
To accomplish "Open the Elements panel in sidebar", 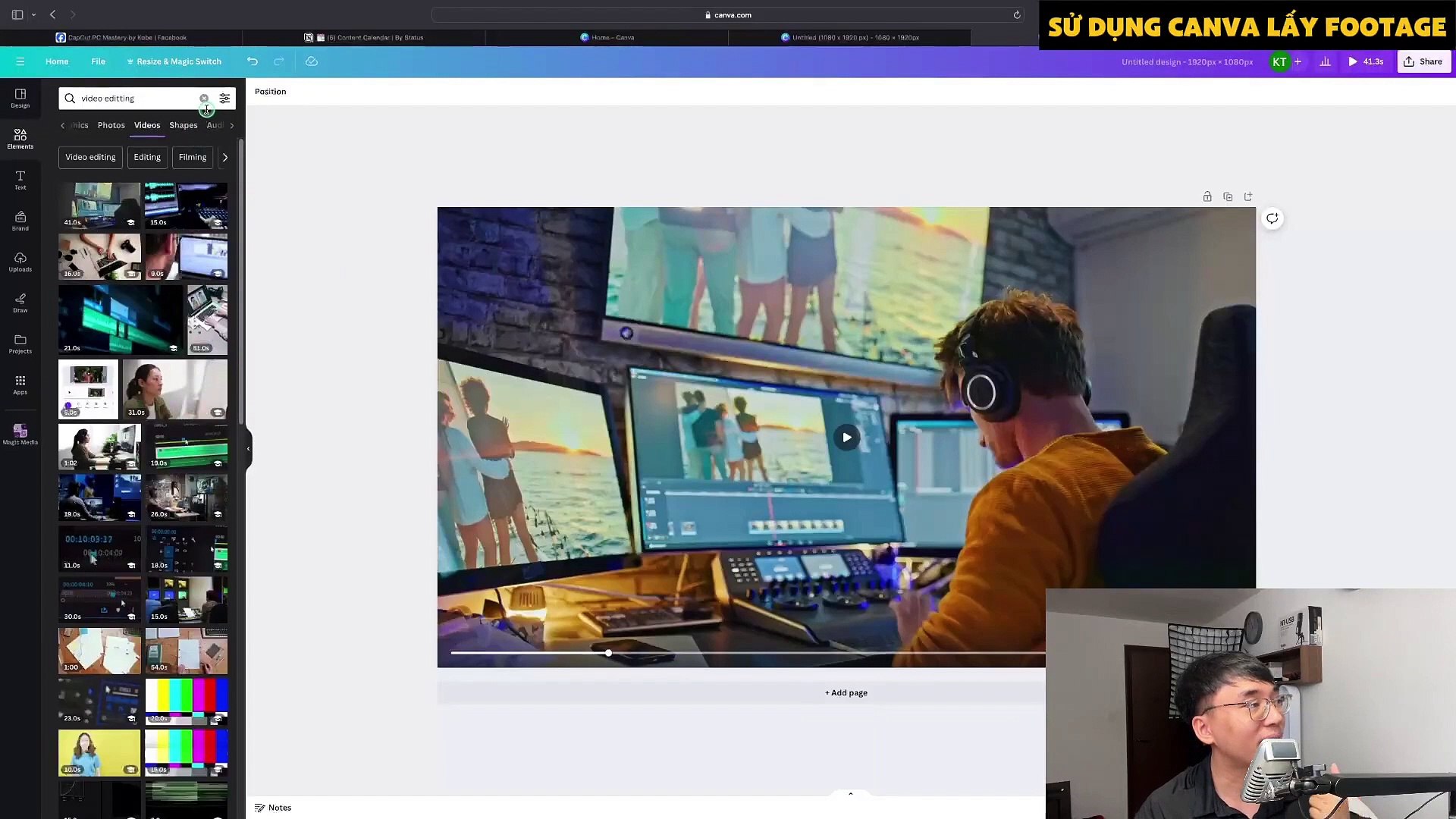I will click(20, 139).
